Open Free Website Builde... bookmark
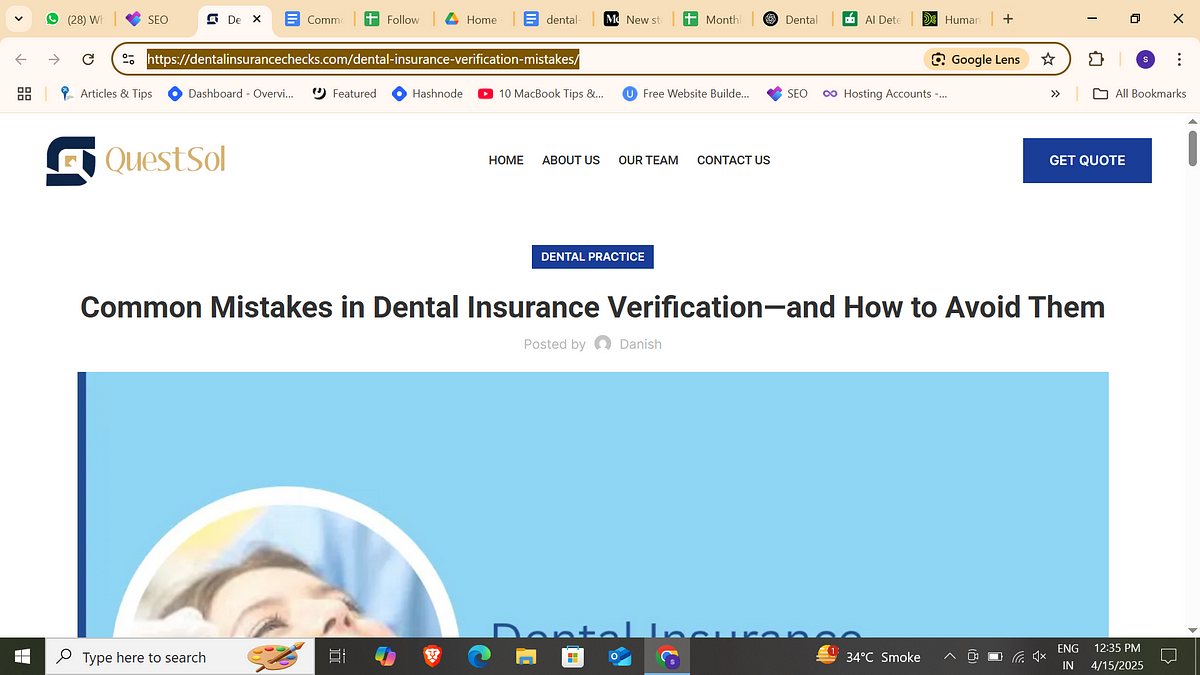 [x=686, y=93]
